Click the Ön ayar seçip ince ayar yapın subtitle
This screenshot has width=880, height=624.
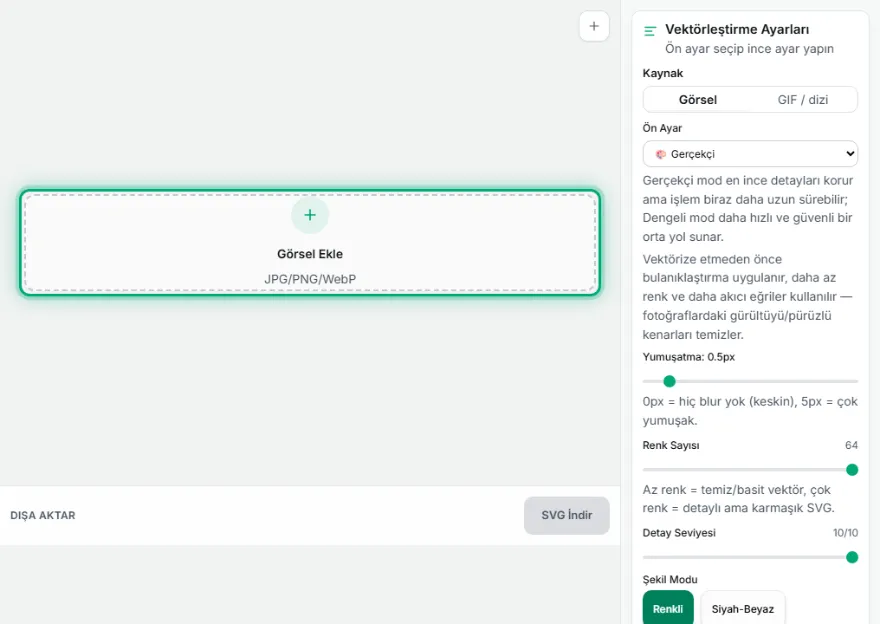coord(749,49)
